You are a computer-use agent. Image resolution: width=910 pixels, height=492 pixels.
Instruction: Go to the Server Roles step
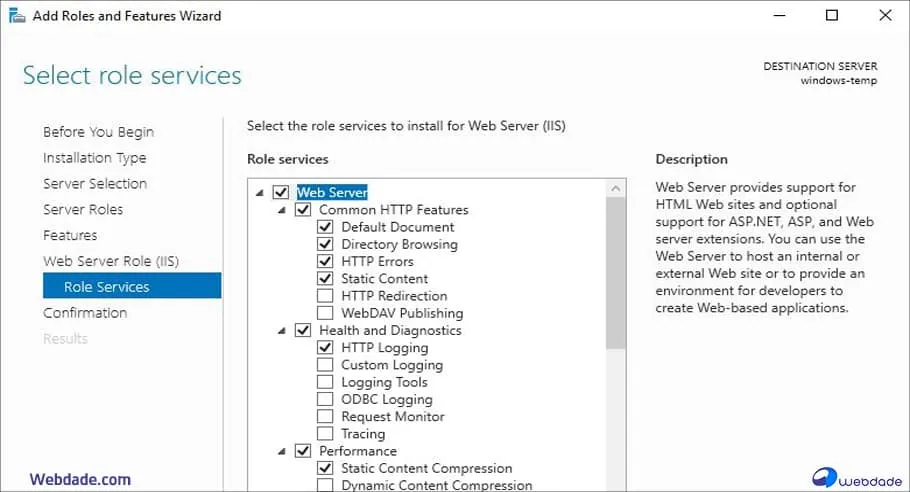click(83, 210)
